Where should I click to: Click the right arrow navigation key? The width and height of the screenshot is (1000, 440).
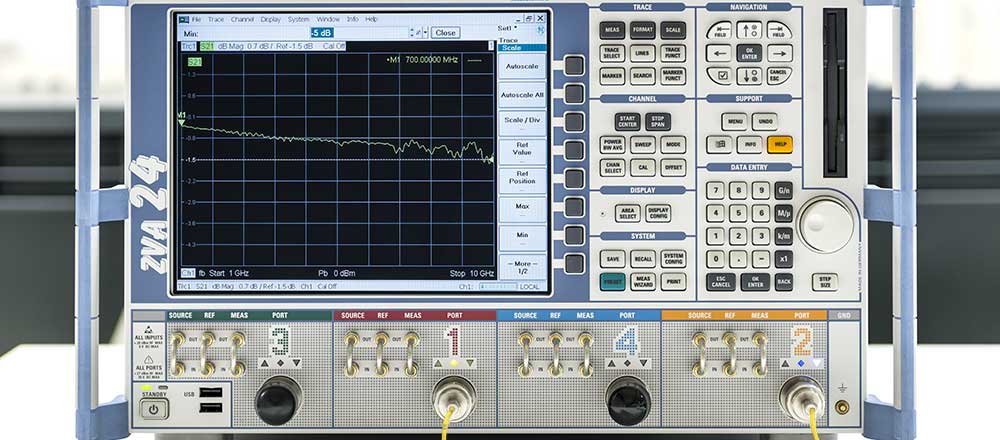point(779,53)
